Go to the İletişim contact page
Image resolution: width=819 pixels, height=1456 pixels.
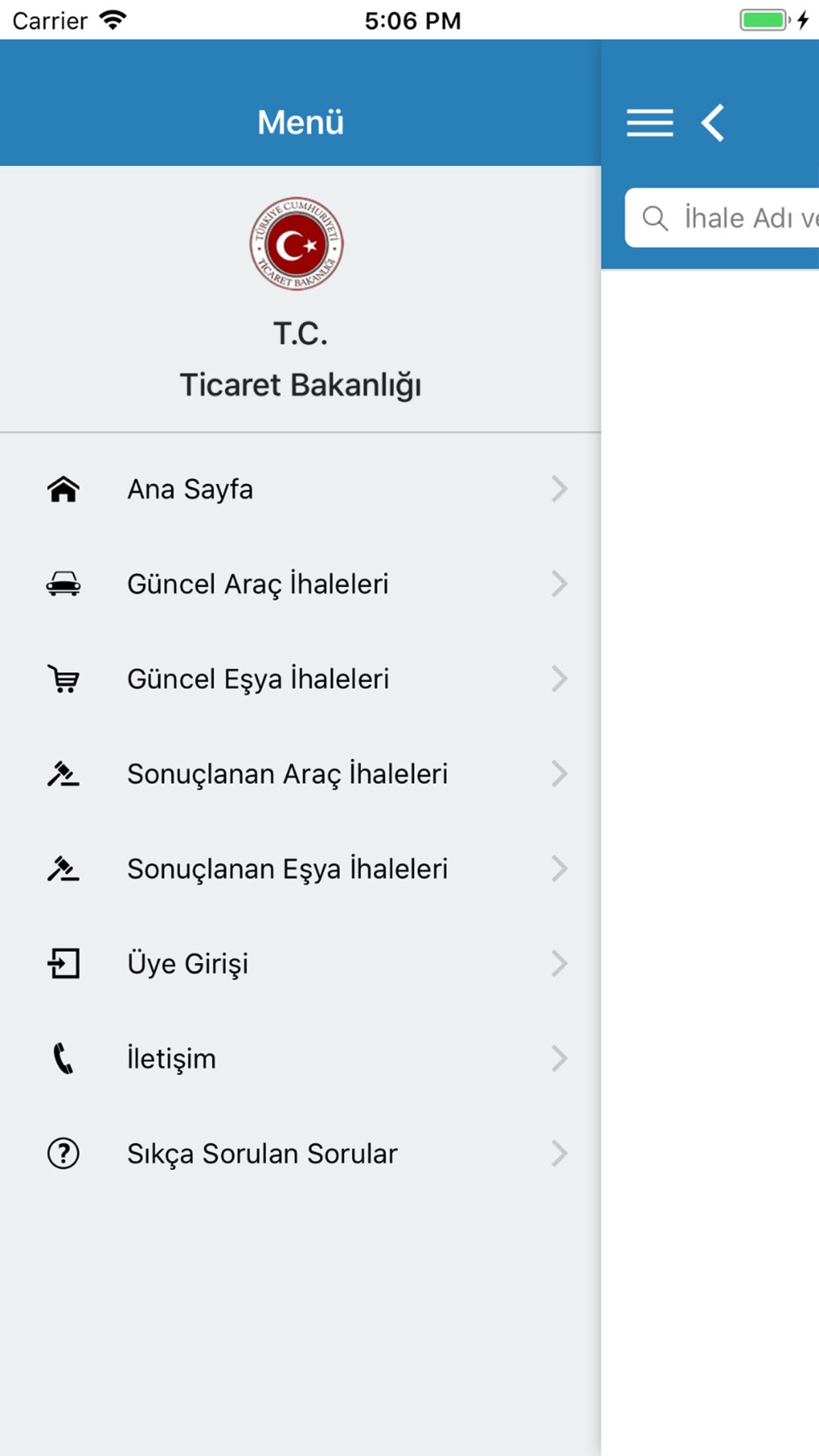[x=301, y=1059]
